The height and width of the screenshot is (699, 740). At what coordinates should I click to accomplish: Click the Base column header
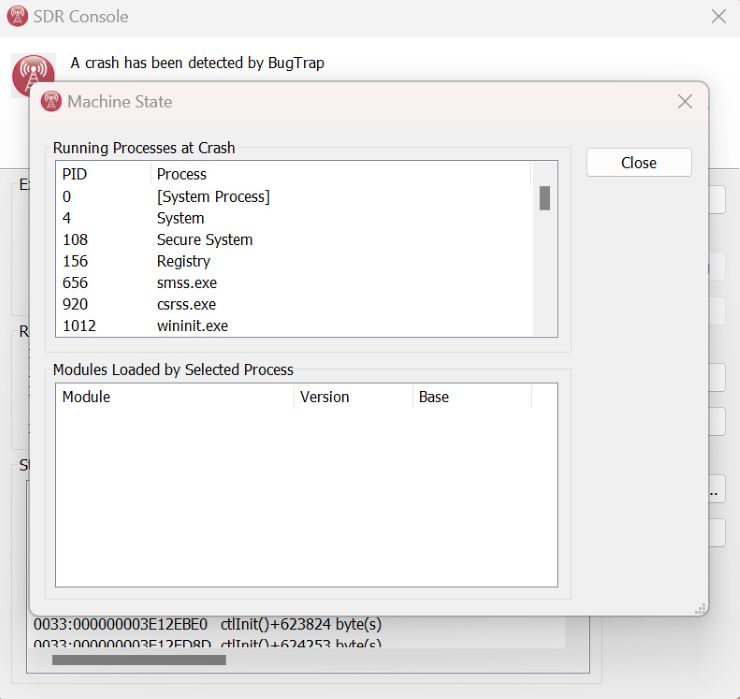pos(472,396)
